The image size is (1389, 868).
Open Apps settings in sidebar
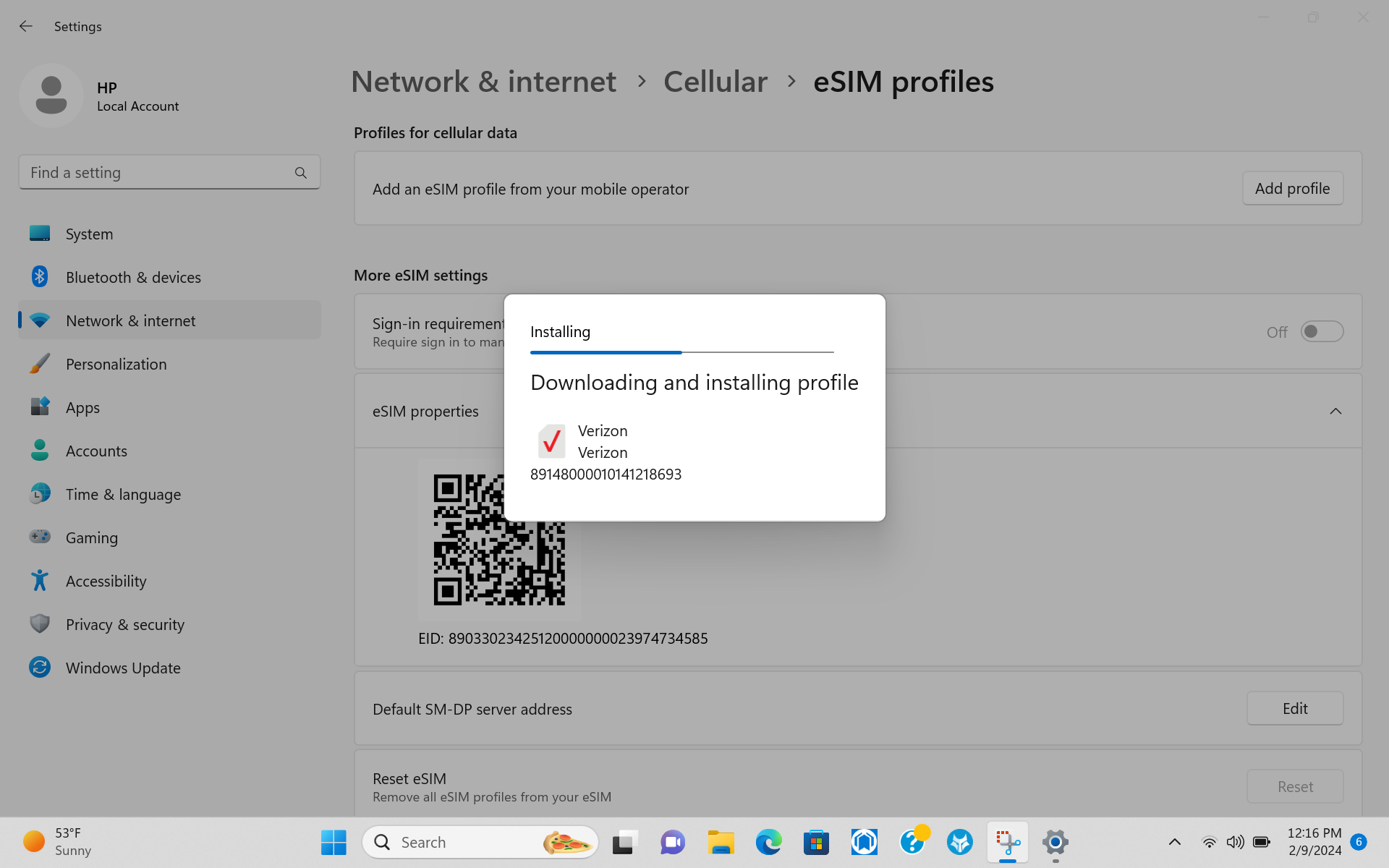(169, 407)
